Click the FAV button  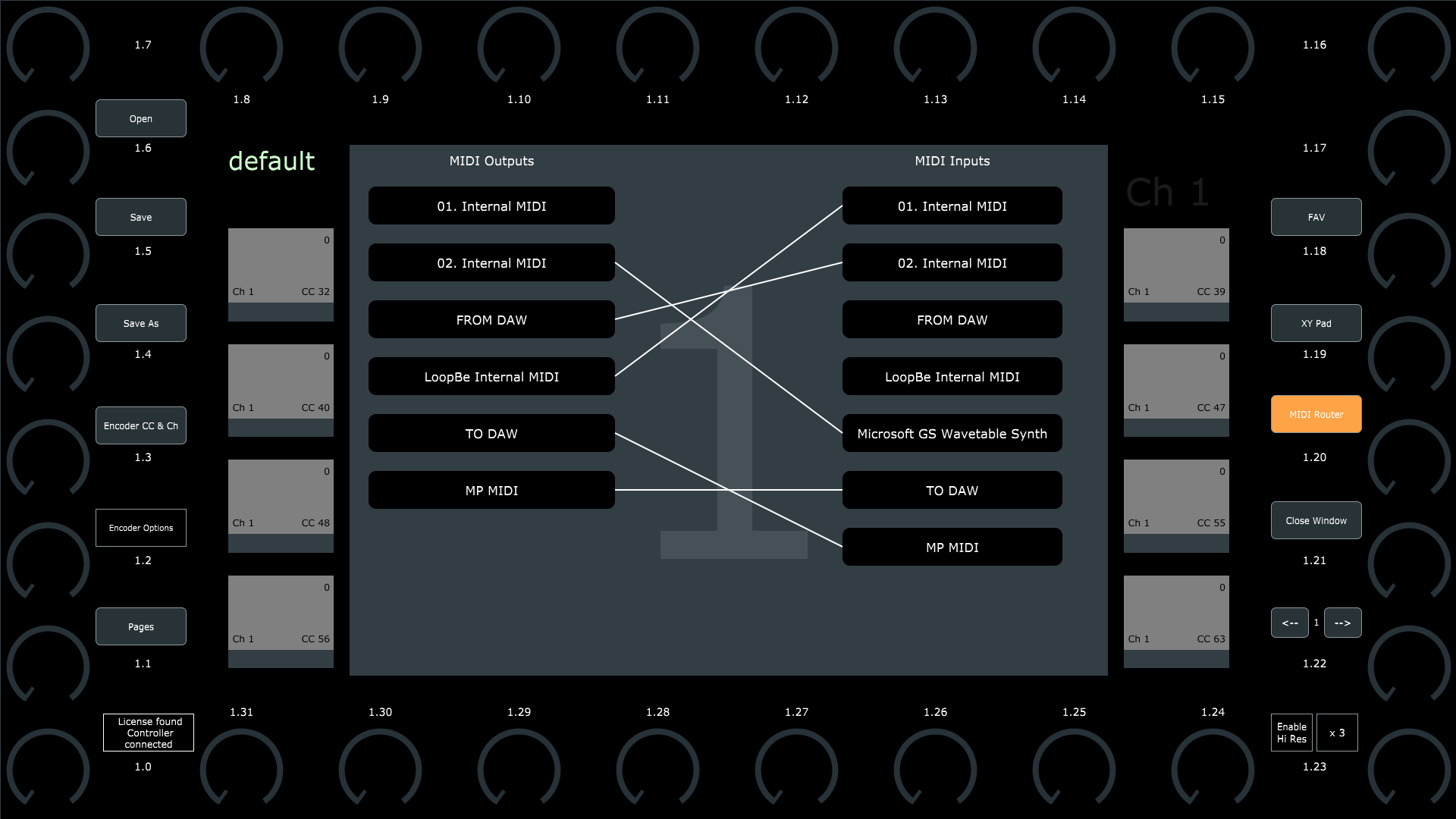pos(1316,217)
